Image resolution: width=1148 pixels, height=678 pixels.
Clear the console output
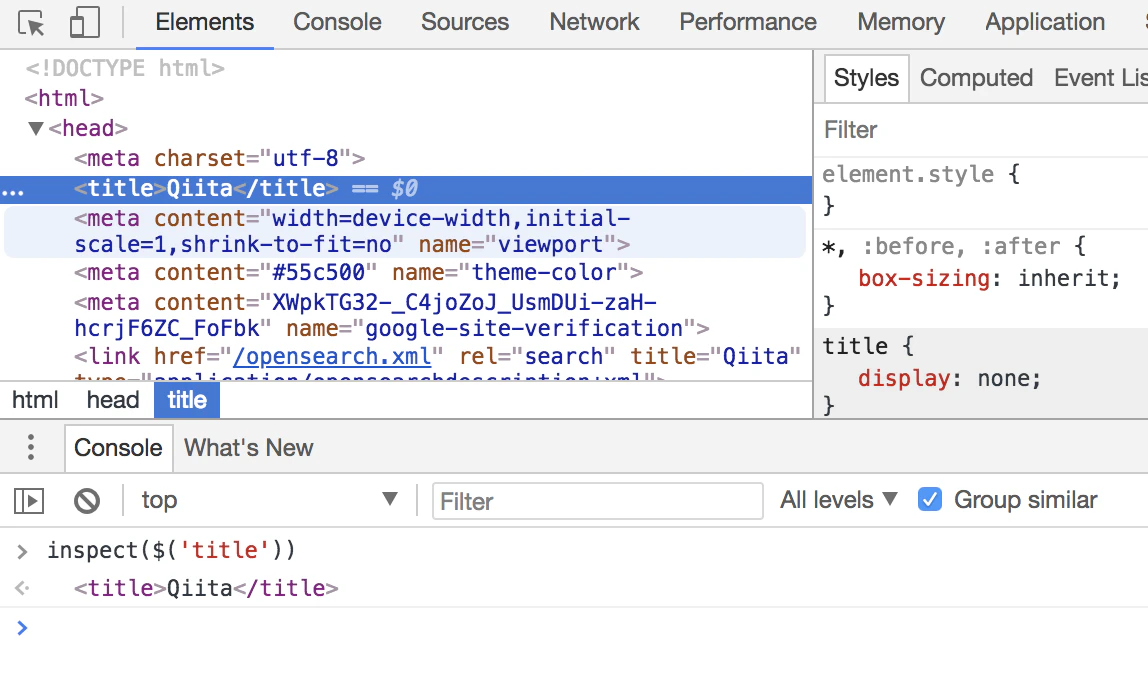click(x=86, y=501)
